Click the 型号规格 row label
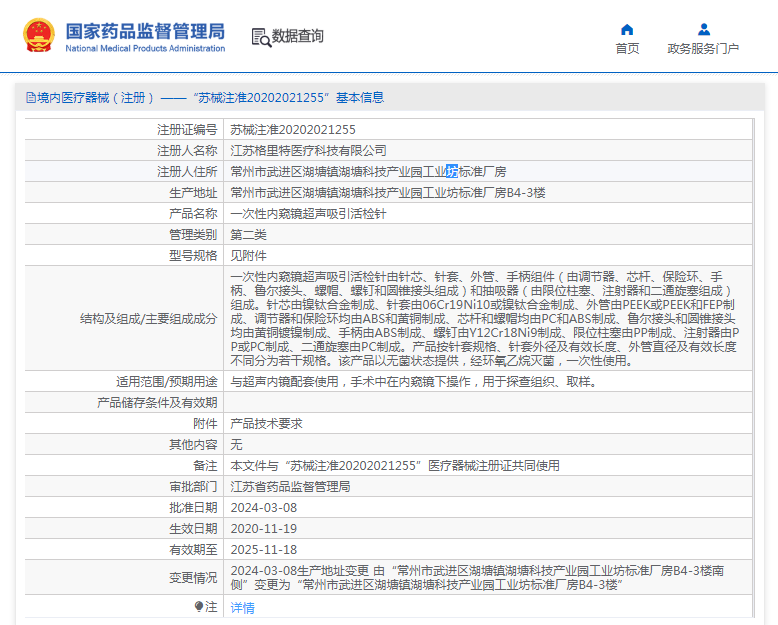The height and width of the screenshot is (625, 778). [193, 256]
